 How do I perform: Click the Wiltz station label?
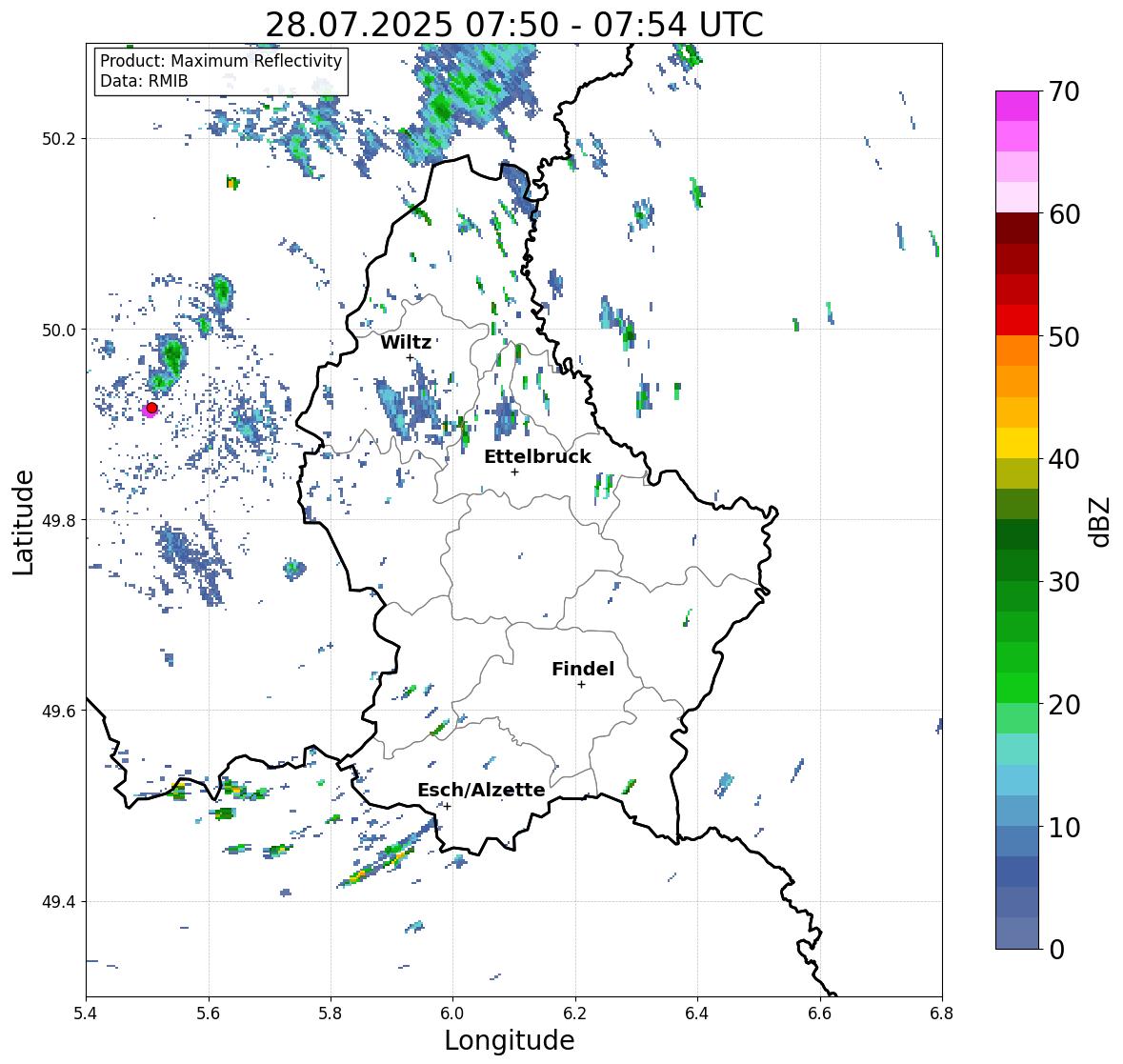pyautogui.click(x=406, y=342)
